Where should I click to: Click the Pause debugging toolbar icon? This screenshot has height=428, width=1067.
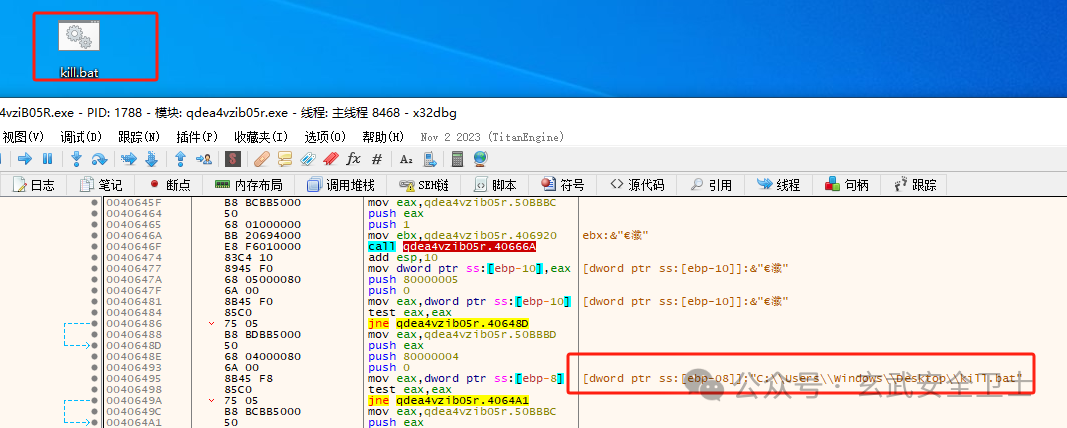coord(47,159)
